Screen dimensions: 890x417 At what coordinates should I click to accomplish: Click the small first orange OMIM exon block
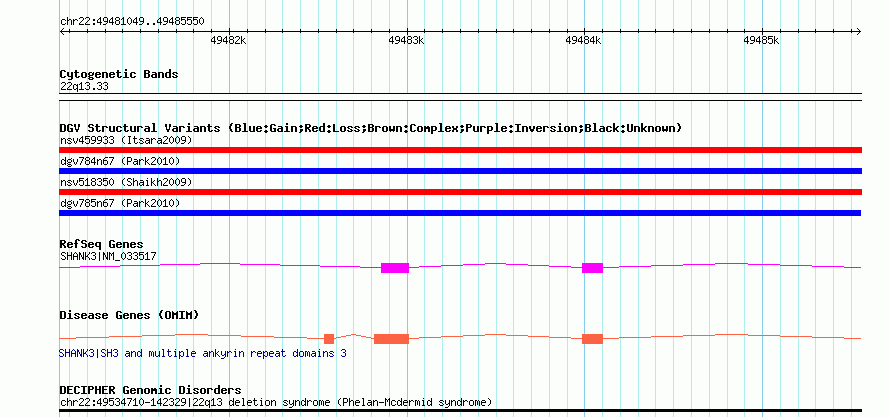point(329,339)
